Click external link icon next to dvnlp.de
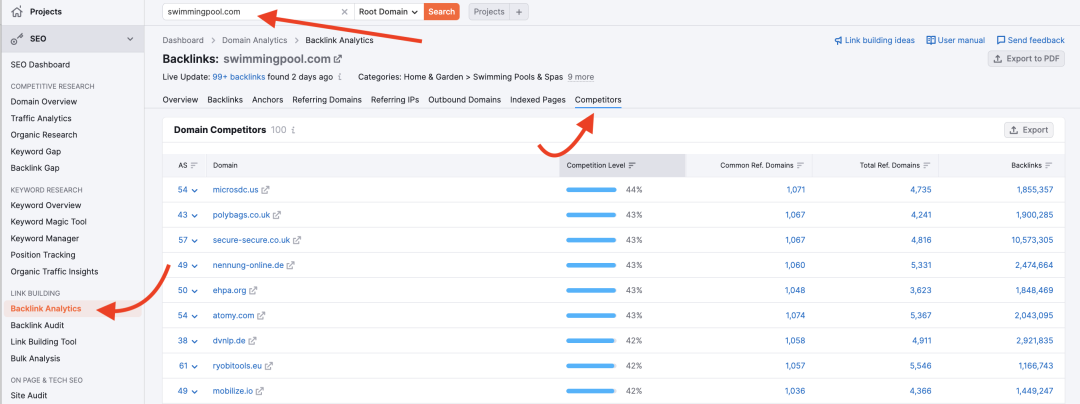This screenshot has width=1080, height=404. point(253,341)
